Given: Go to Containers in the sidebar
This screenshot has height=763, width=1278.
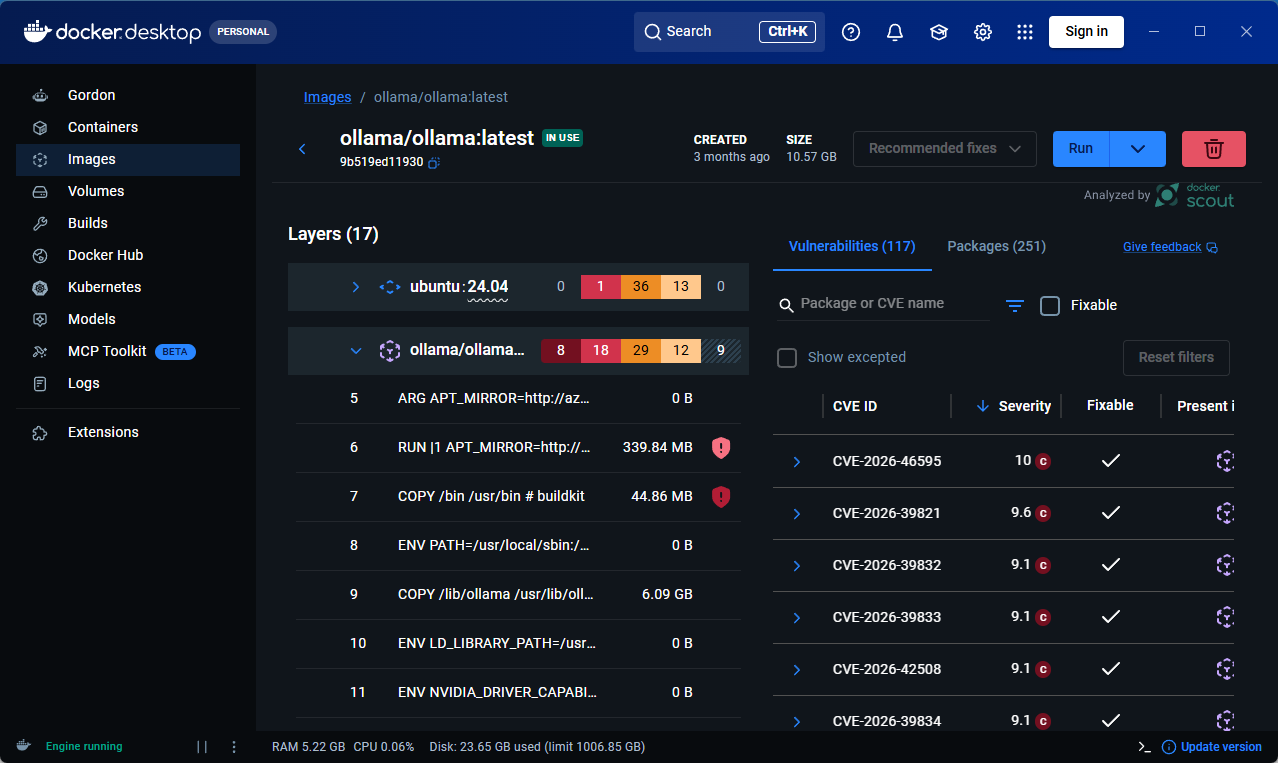Looking at the screenshot, I should tap(128, 127).
